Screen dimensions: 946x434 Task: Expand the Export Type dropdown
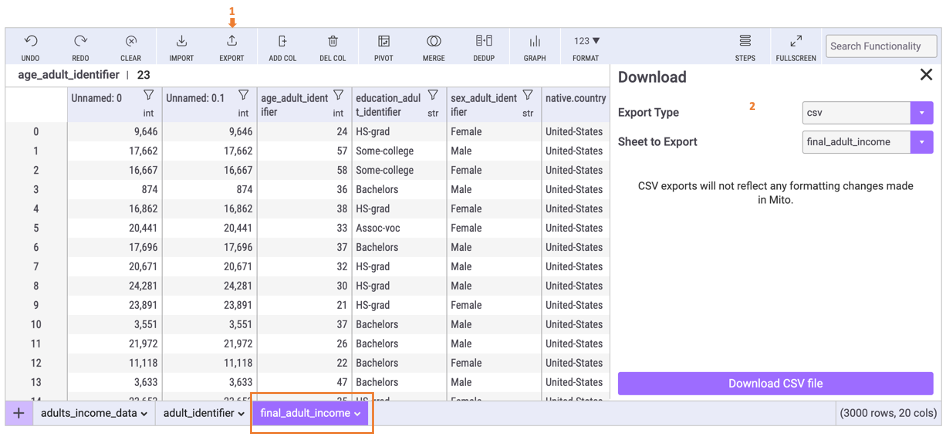(x=922, y=112)
